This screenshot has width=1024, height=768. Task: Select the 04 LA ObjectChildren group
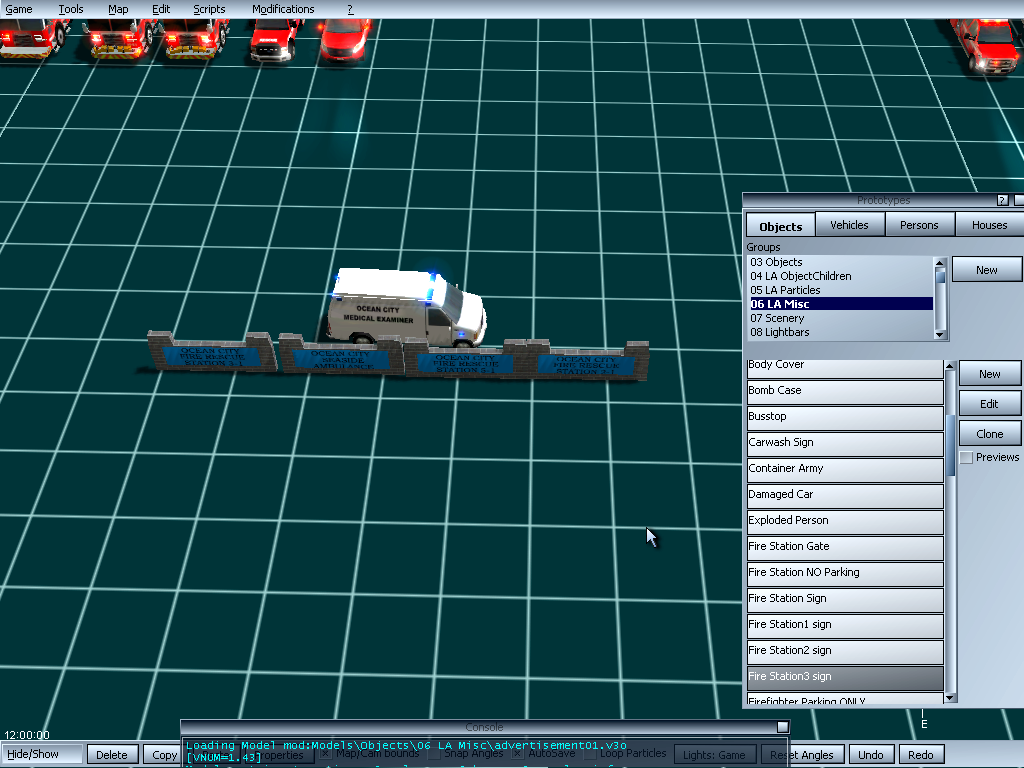(x=841, y=276)
